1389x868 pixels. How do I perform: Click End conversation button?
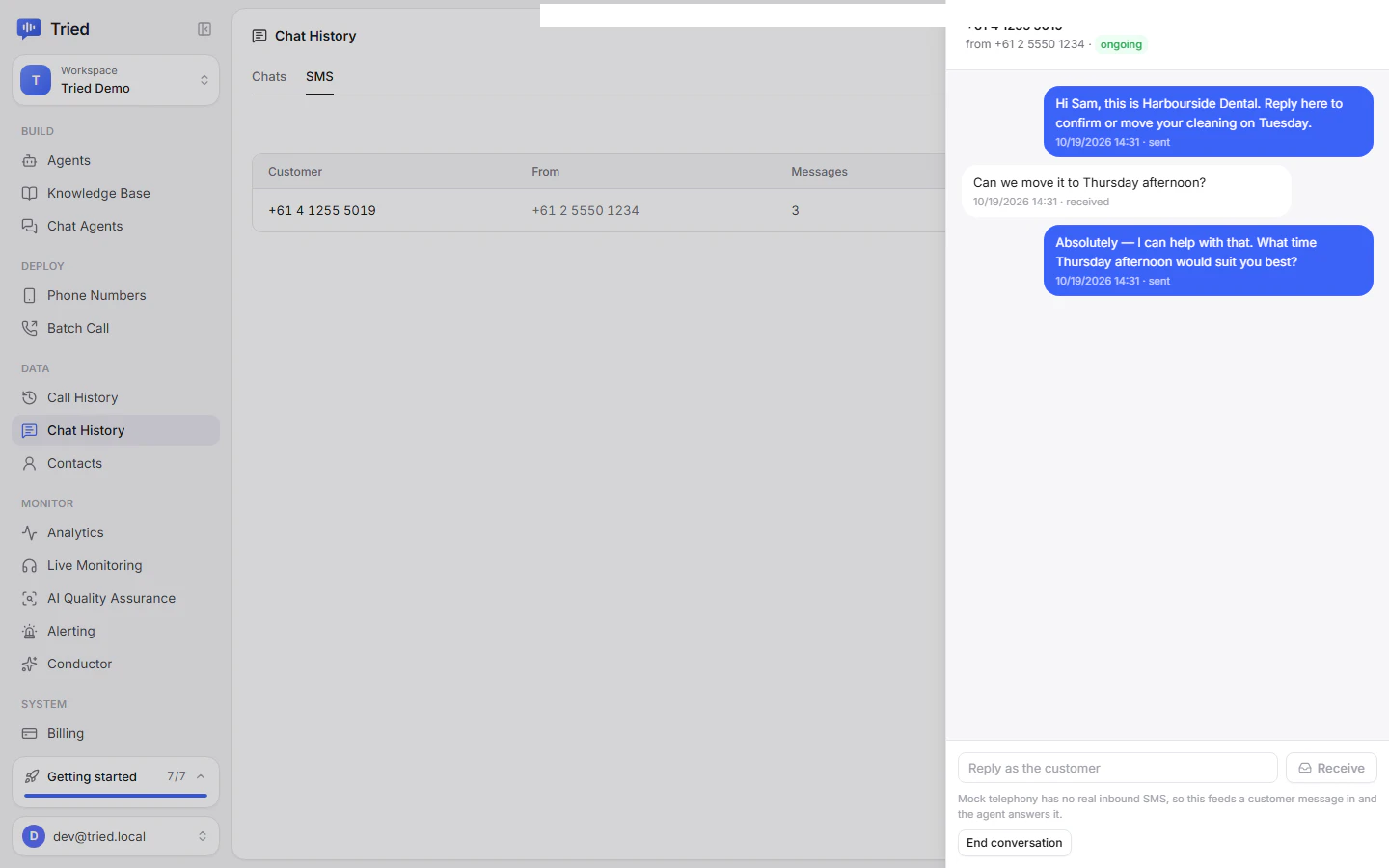(x=1014, y=843)
